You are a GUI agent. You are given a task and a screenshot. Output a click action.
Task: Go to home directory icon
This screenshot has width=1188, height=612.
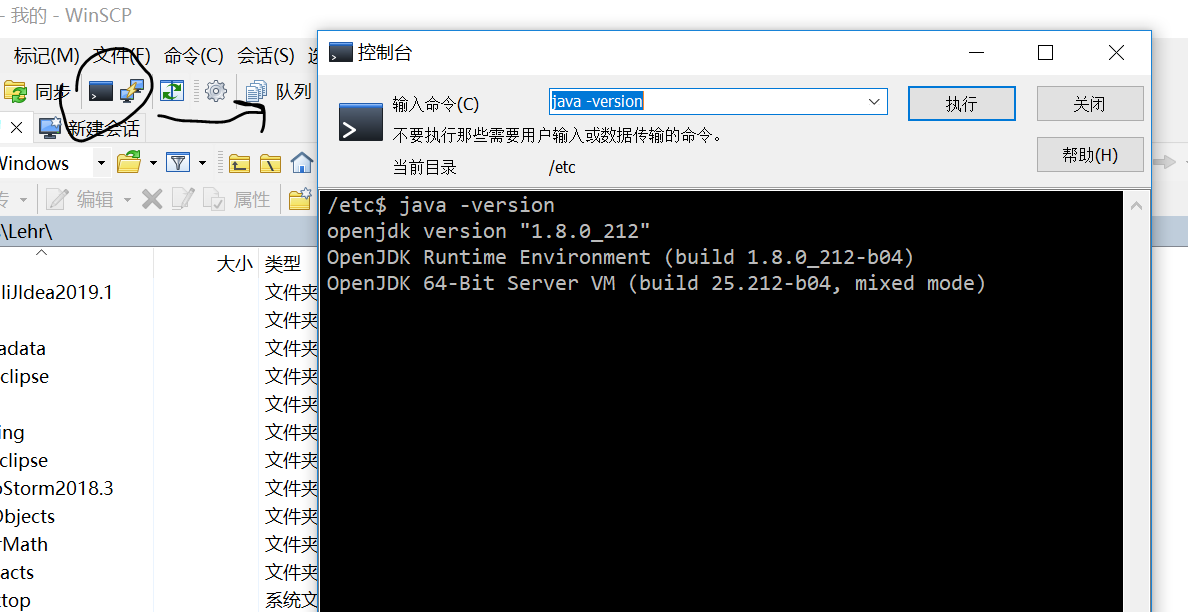[x=302, y=162]
